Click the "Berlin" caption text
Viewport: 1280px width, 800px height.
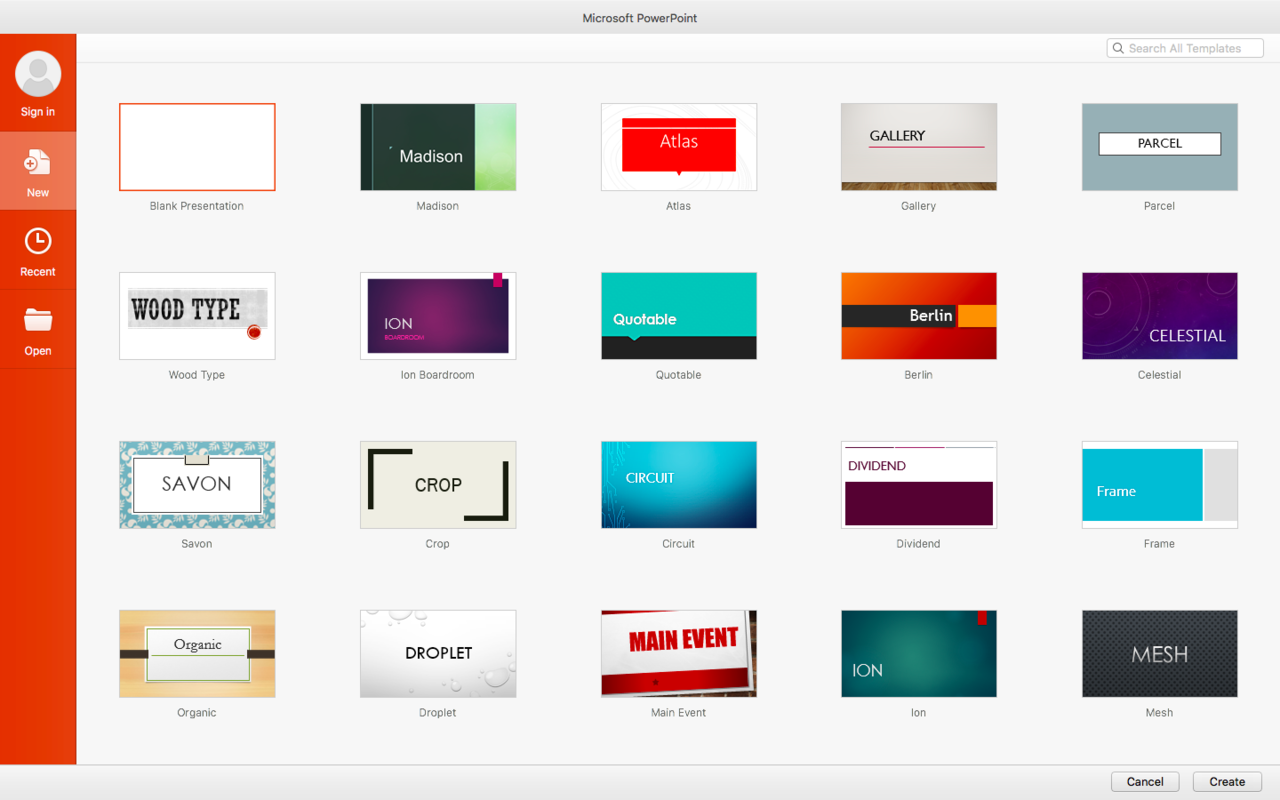coord(919,375)
